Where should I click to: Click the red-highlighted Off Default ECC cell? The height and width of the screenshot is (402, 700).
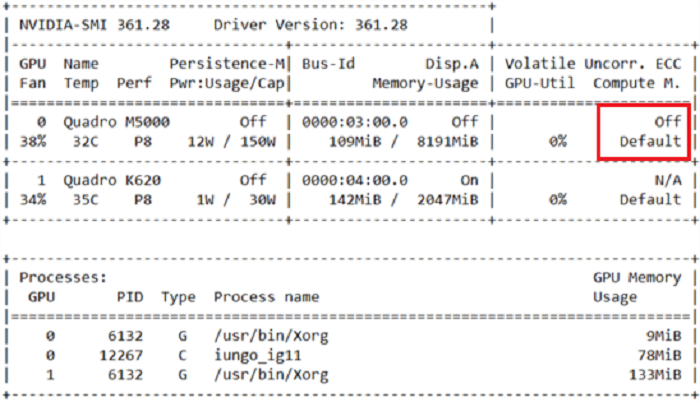click(643, 132)
